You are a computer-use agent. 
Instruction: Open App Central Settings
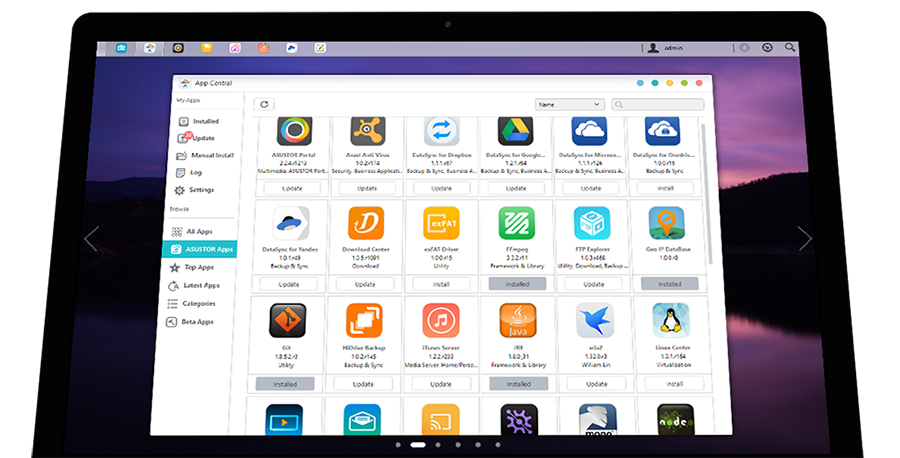pyautogui.click(x=194, y=190)
